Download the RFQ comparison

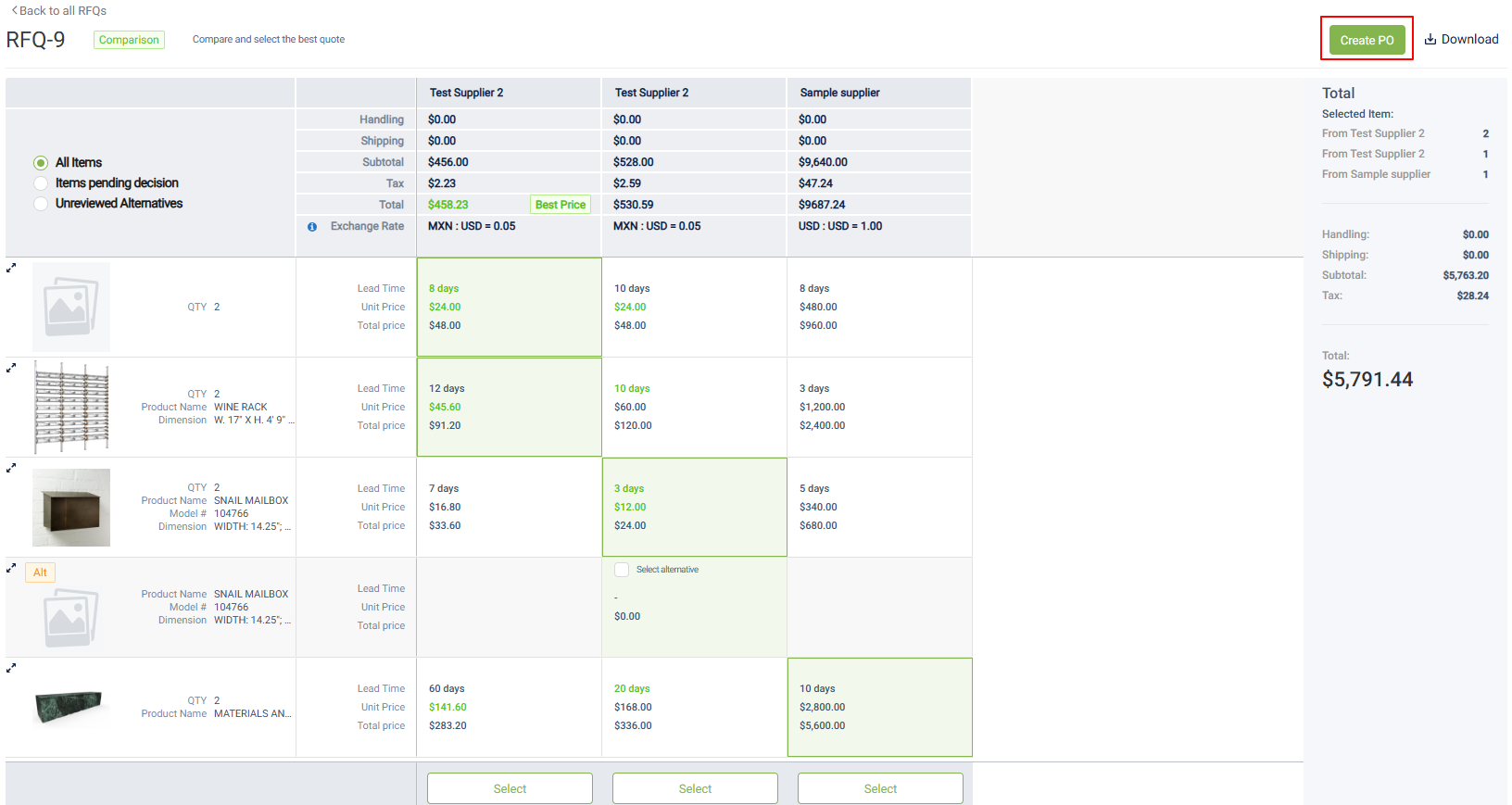1461,39
